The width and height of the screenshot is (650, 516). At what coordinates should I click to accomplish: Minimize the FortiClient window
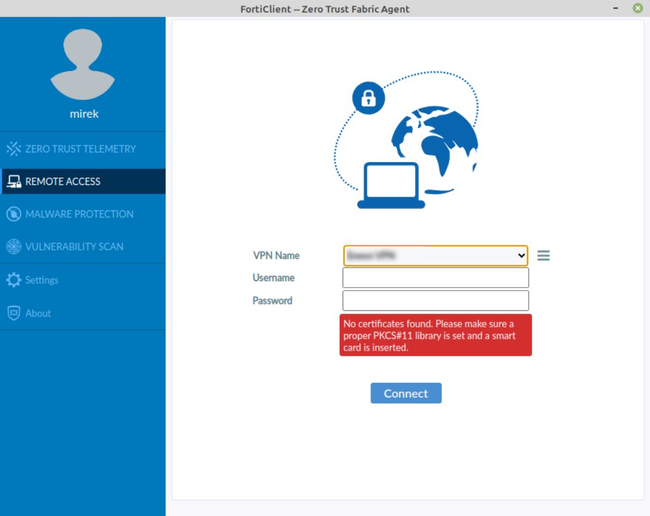pyautogui.click(x=616, y=8)
